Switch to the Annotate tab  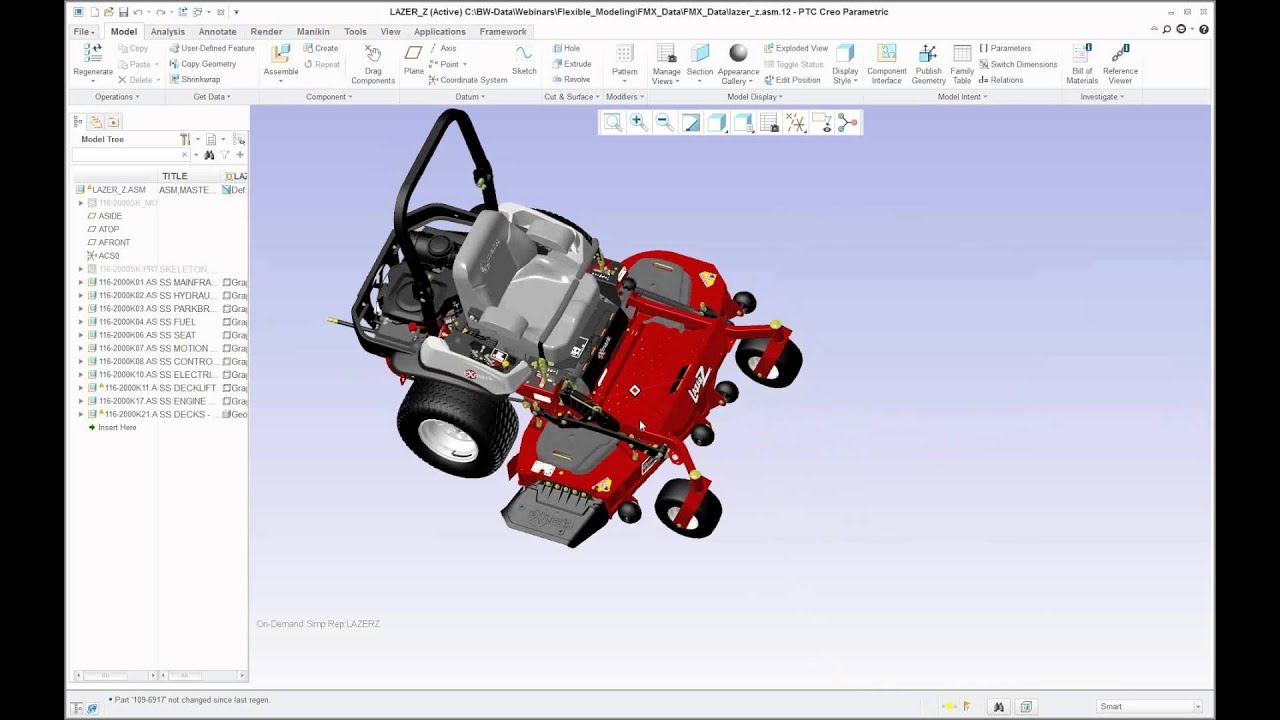[x=217, y=32]
